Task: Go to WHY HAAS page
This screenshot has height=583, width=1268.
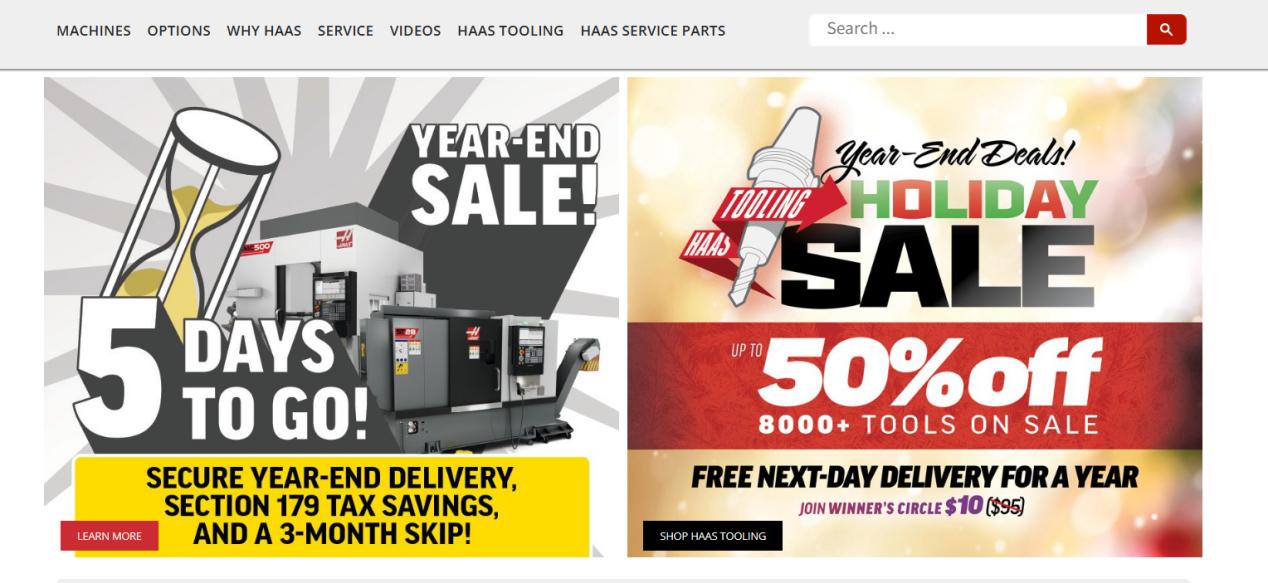Action: click(x=264, y=31)
